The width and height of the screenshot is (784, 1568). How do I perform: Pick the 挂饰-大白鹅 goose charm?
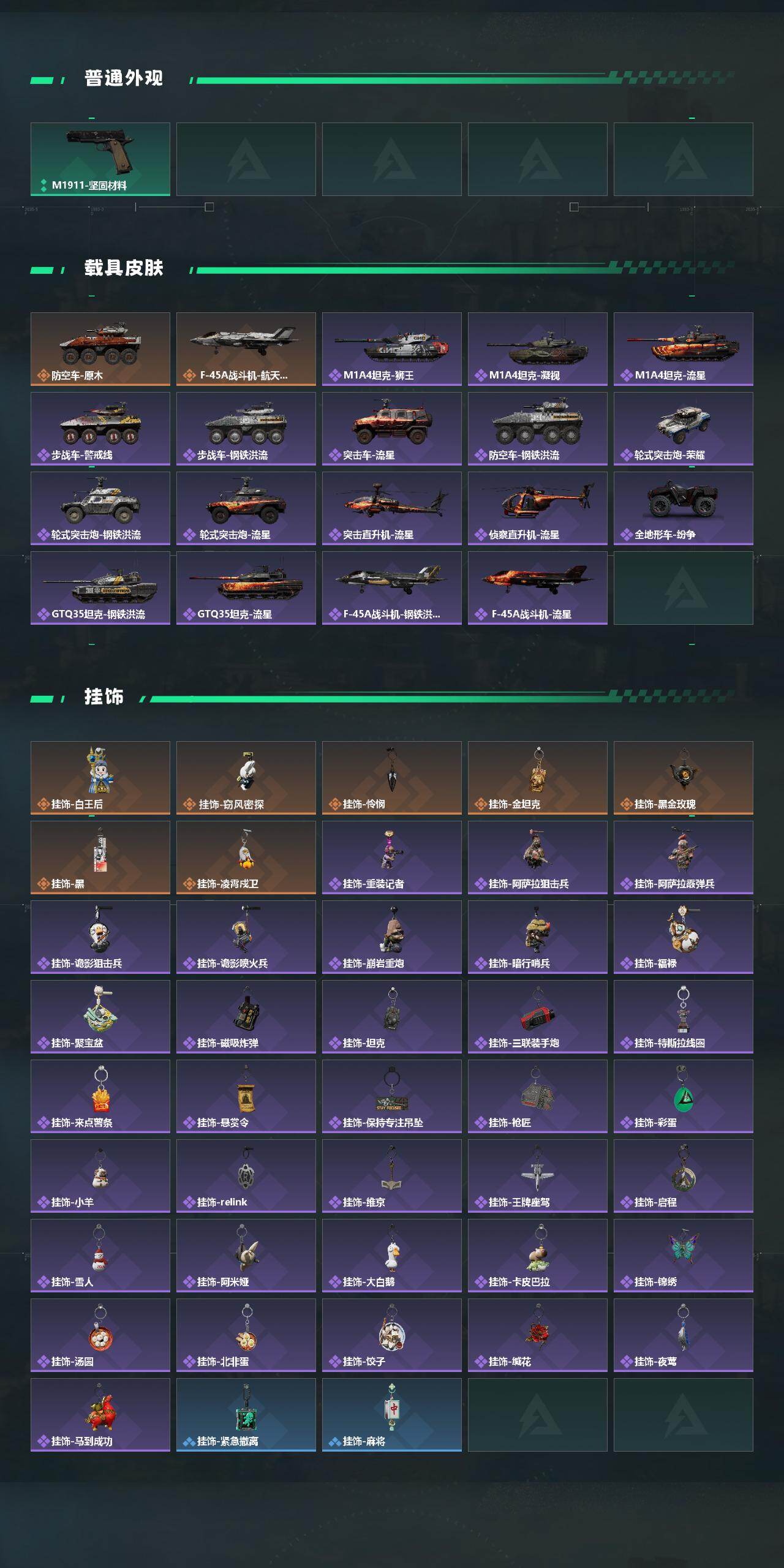pos(392,1256)
